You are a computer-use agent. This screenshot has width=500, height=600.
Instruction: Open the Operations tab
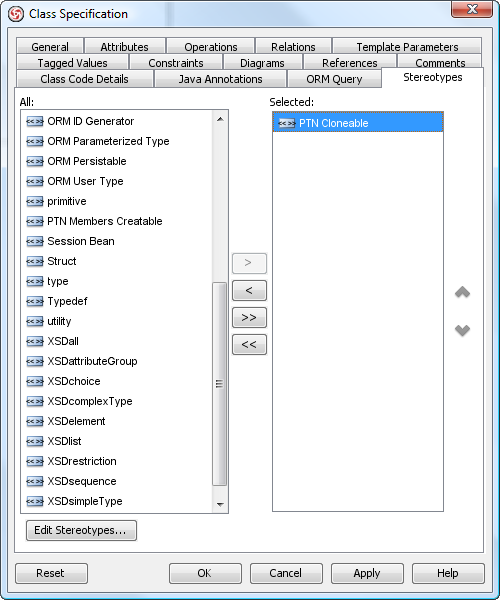211,47
